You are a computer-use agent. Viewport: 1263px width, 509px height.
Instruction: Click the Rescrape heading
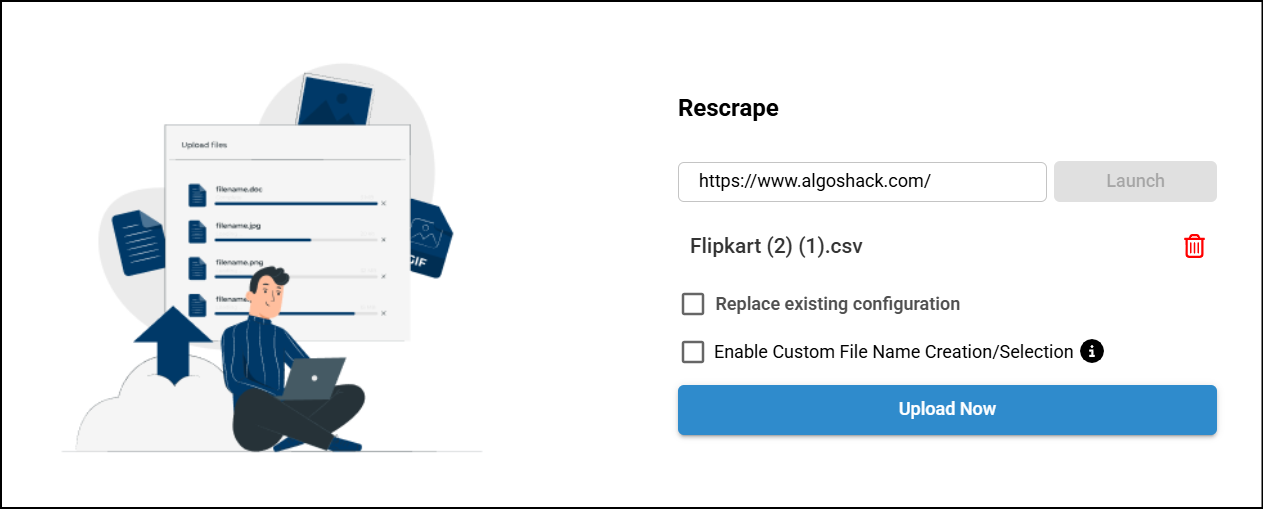728,108
